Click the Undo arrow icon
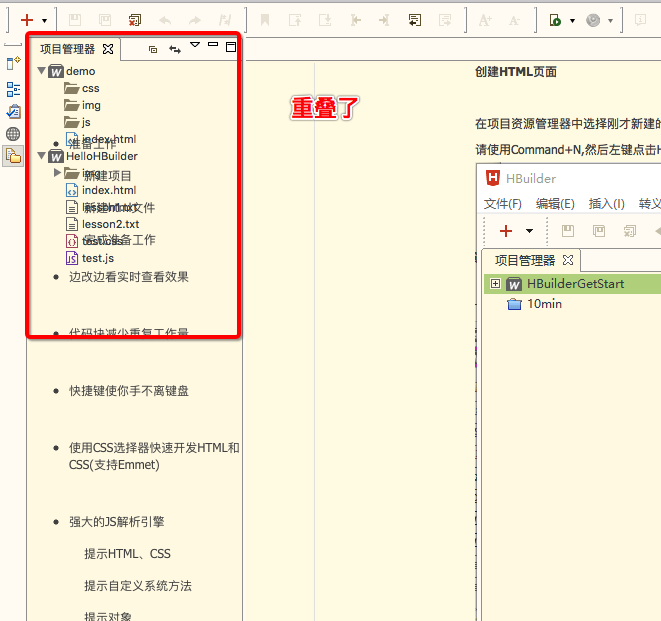The height and width of the screenshot is (621, 661). tap(165, 20)
